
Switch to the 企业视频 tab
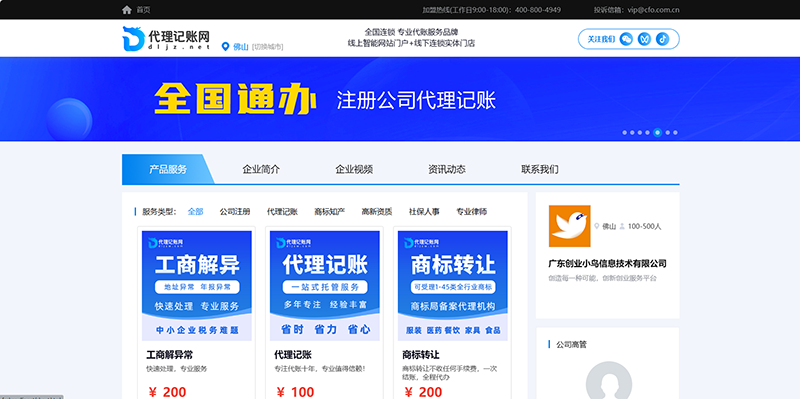point(354,169)
